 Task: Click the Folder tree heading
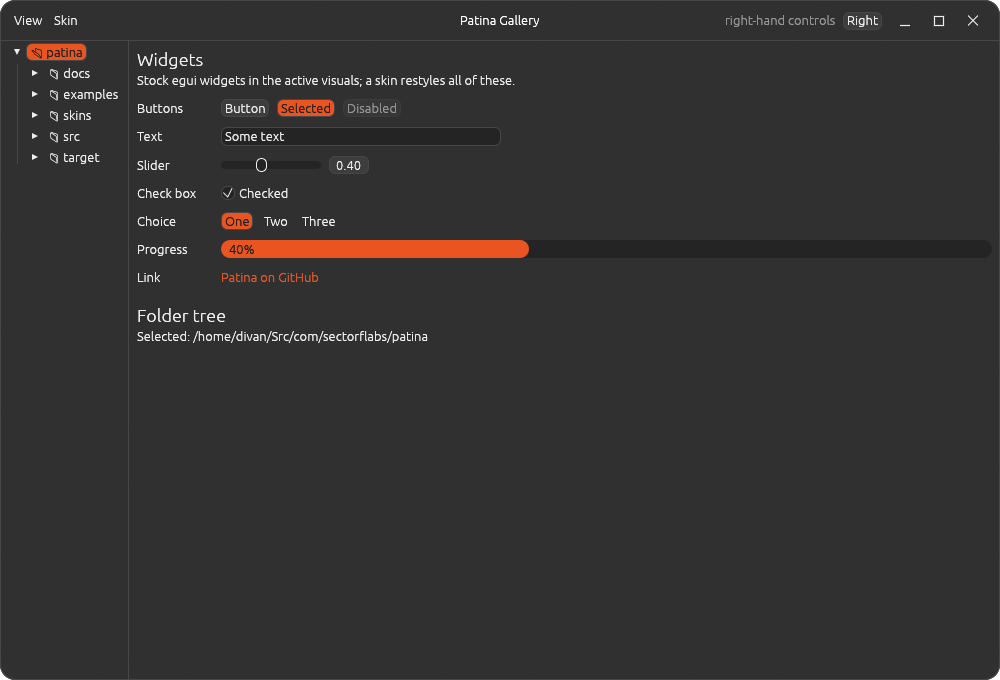[x=181, y=316]
